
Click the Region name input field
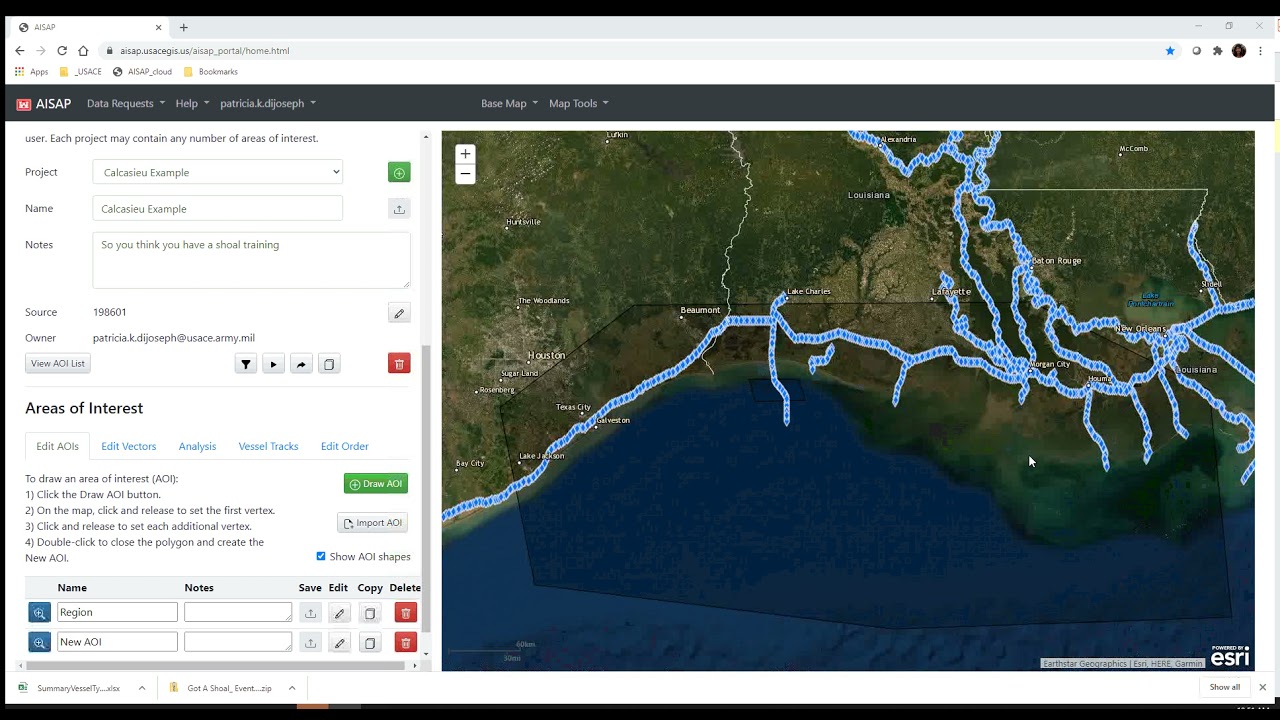pos(117,612)
